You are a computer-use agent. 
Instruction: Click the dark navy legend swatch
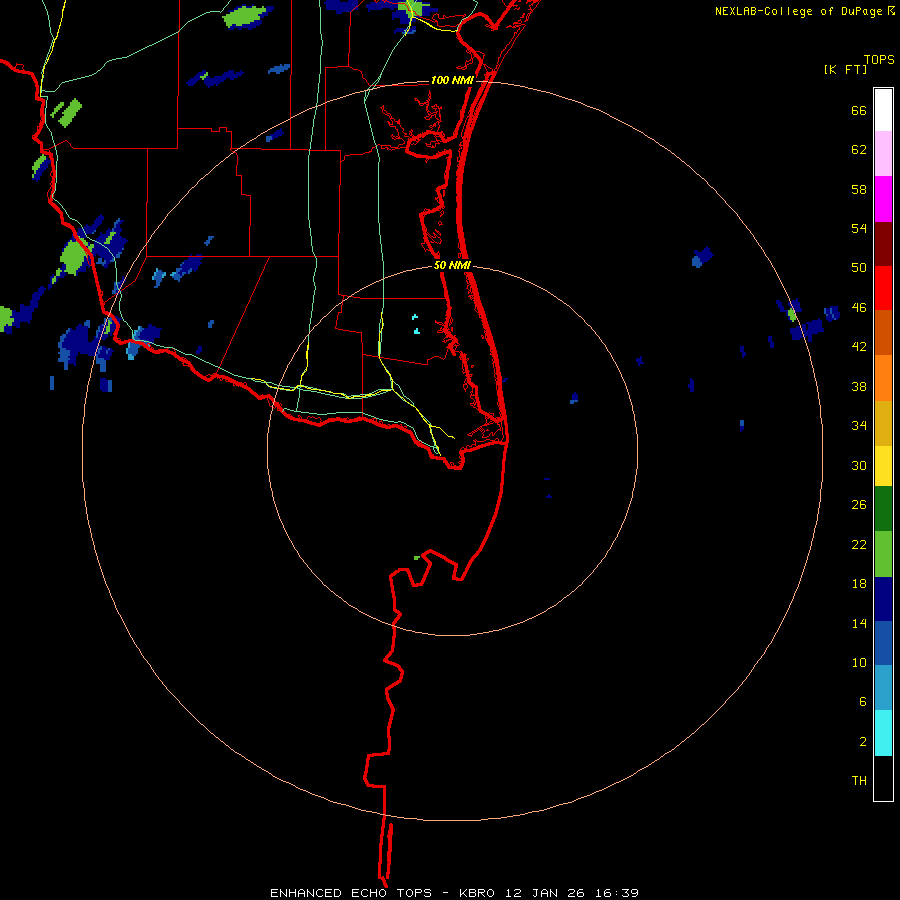tap(883, 599)
